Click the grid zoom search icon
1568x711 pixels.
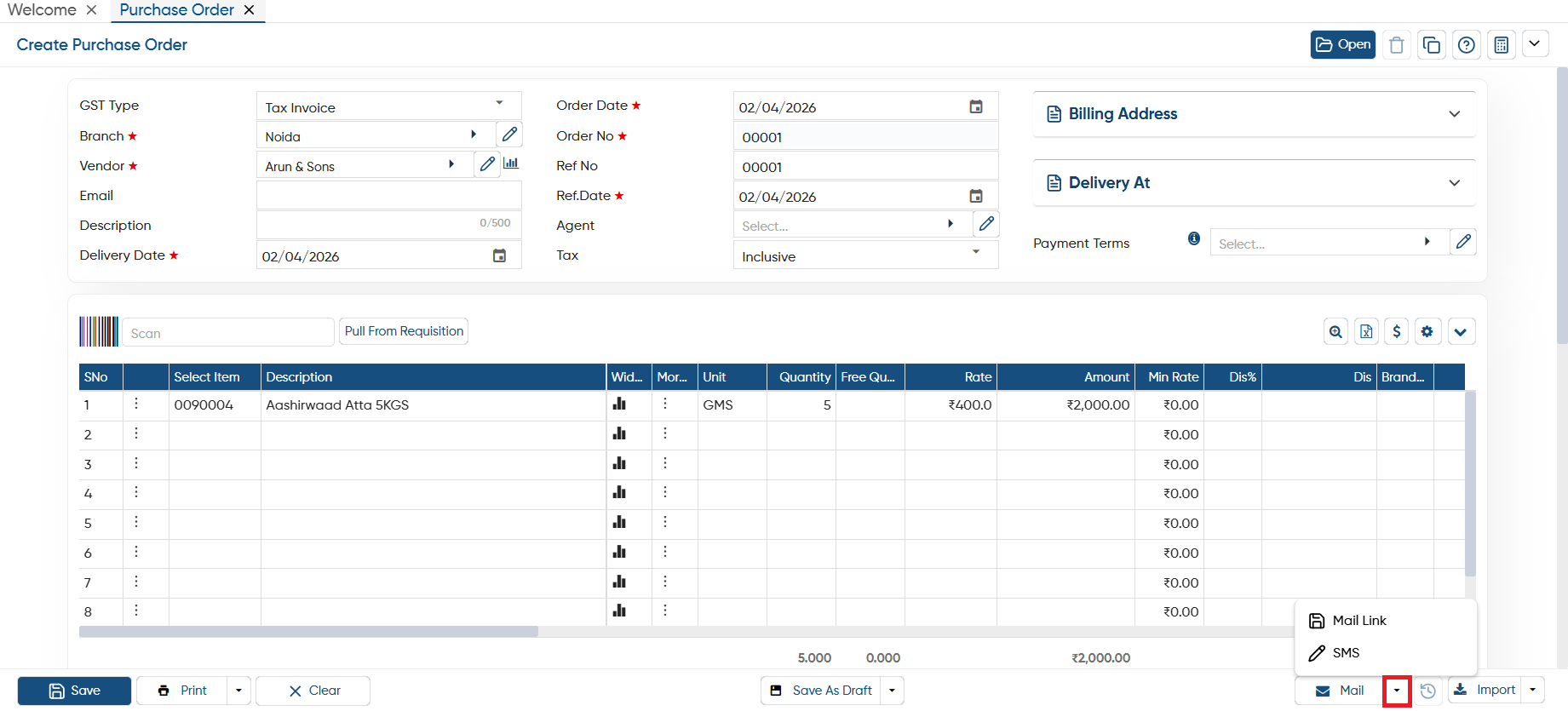[1336, 332]
